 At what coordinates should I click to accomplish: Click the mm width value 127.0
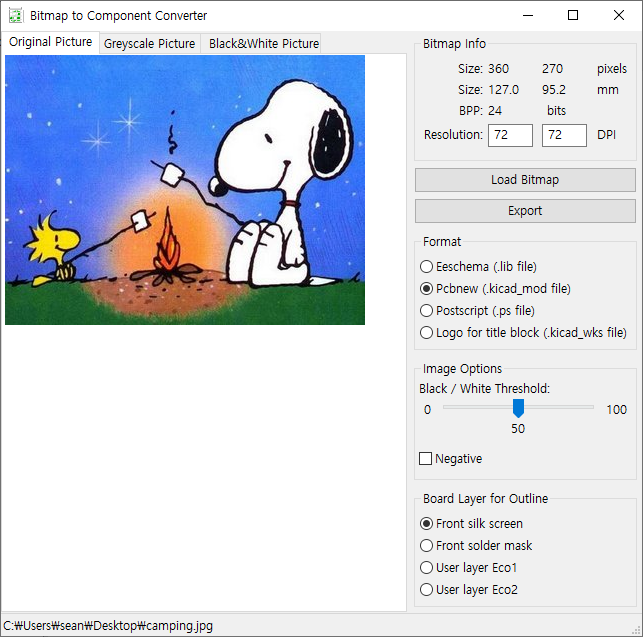click(504, 90)
